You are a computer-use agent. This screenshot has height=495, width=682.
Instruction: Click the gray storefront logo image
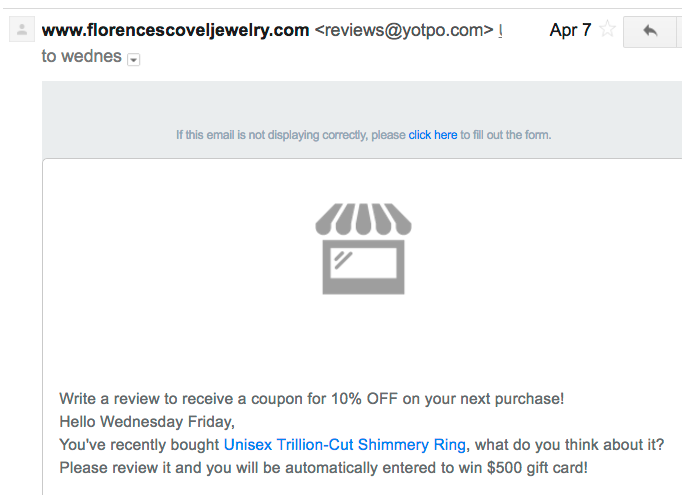click(x=364, y=249)
